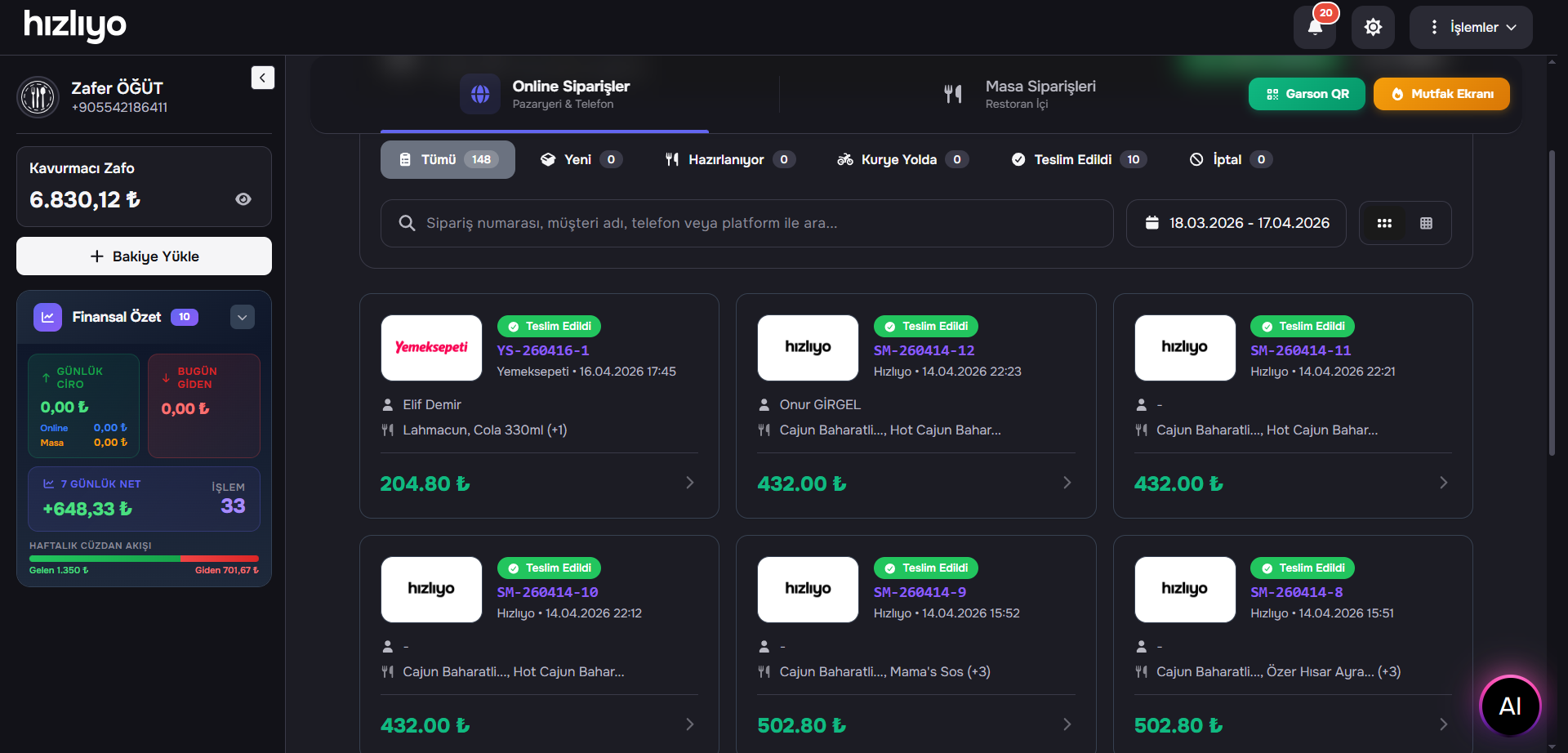The height and width of the screenshot is (753, 1568).
Task: Click the Gelen 1.350 ₺ label
Action: point(59,570)
